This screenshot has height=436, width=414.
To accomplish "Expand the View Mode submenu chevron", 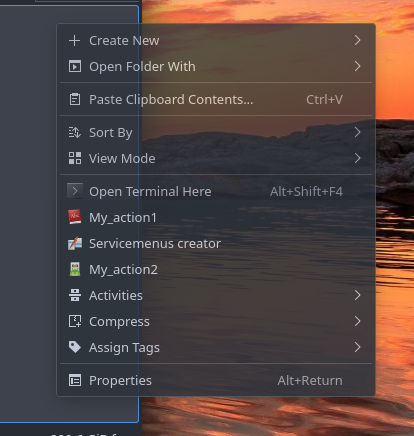I will tap(357, 158).
